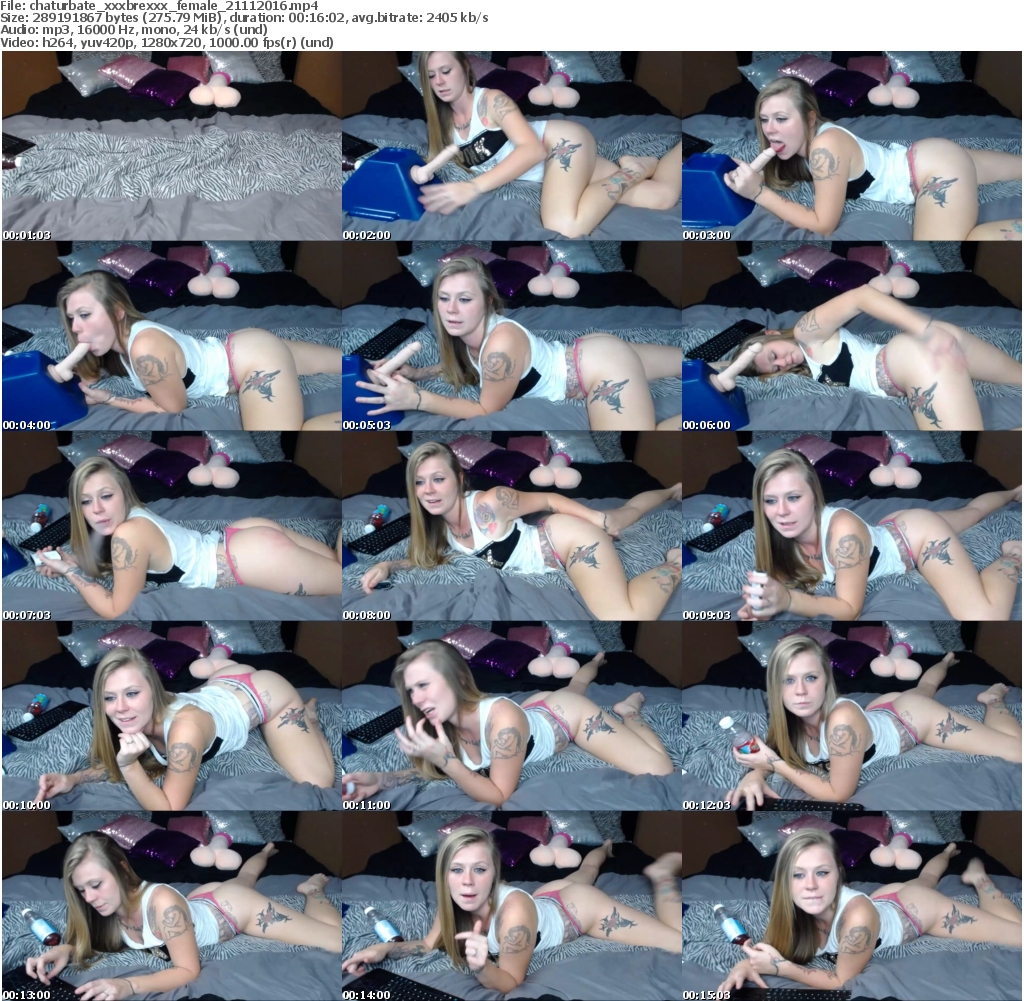Open the frame stamped 00:06:00
Screen dimensions: 1024x1001
pyautogui.click(x=852, y=336)
